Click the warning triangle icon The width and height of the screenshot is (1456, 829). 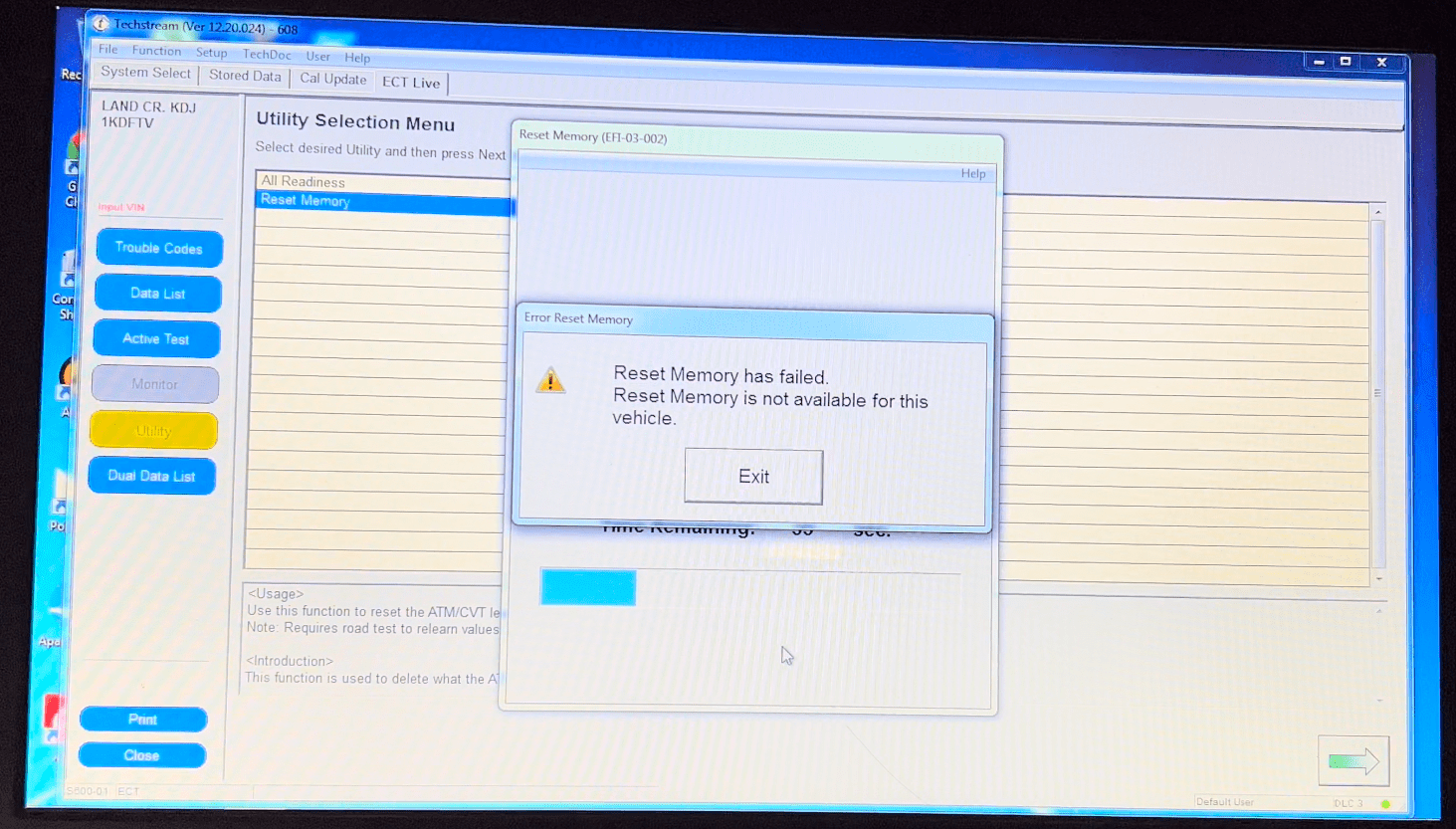[550, 380]
